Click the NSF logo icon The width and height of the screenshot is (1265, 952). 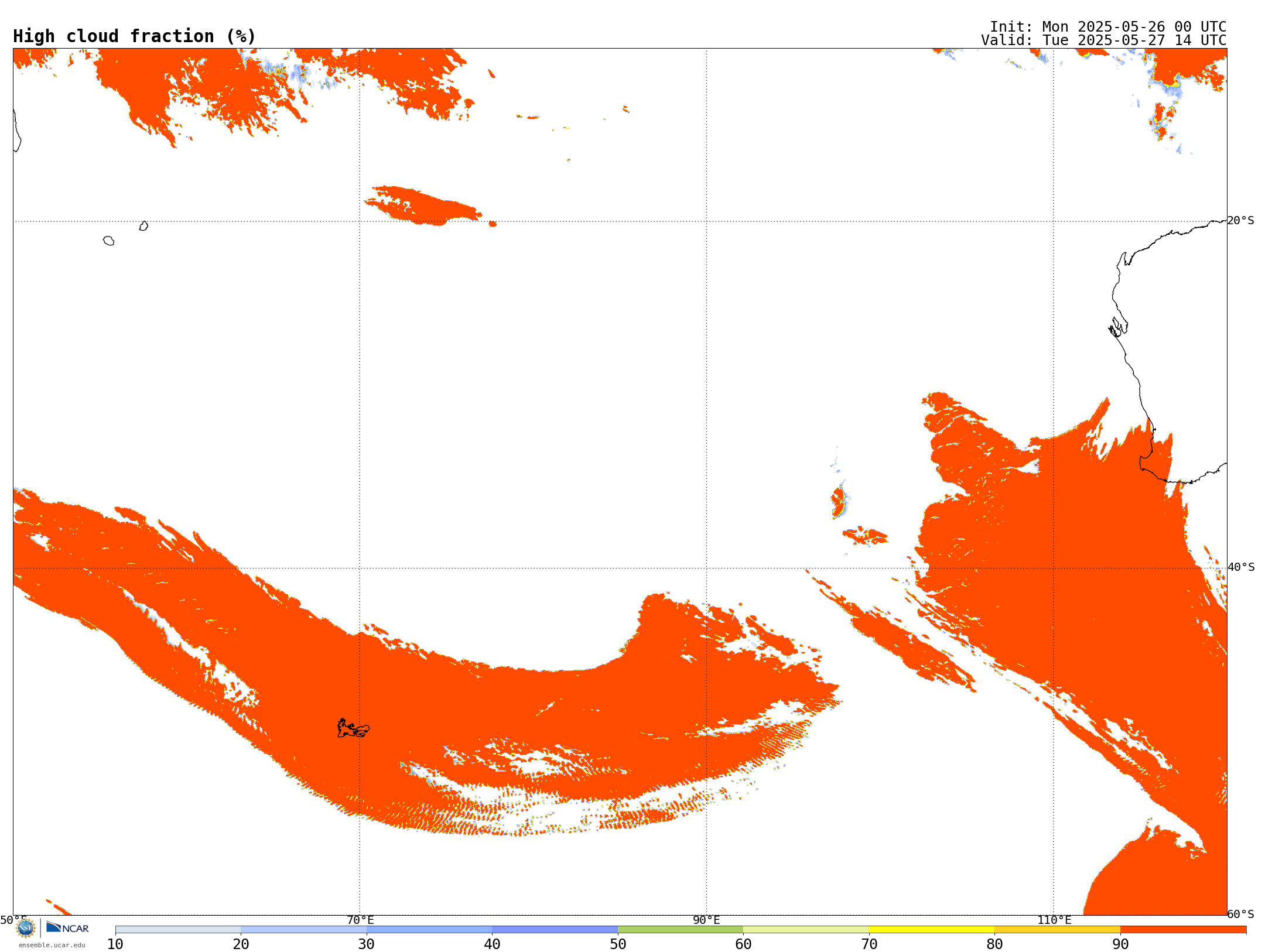(x=26, y=928)
